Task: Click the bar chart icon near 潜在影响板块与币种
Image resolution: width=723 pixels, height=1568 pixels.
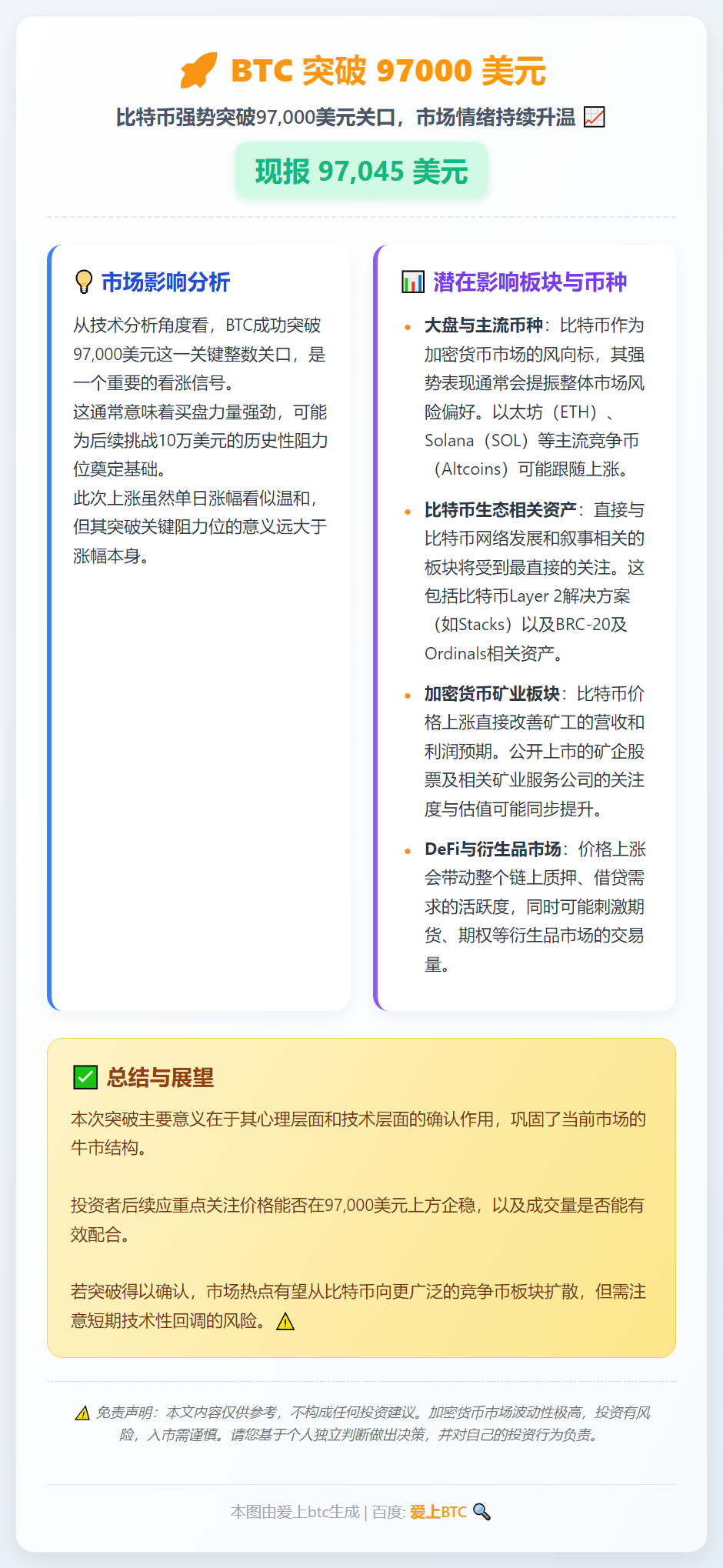Action: click(413, 282)
